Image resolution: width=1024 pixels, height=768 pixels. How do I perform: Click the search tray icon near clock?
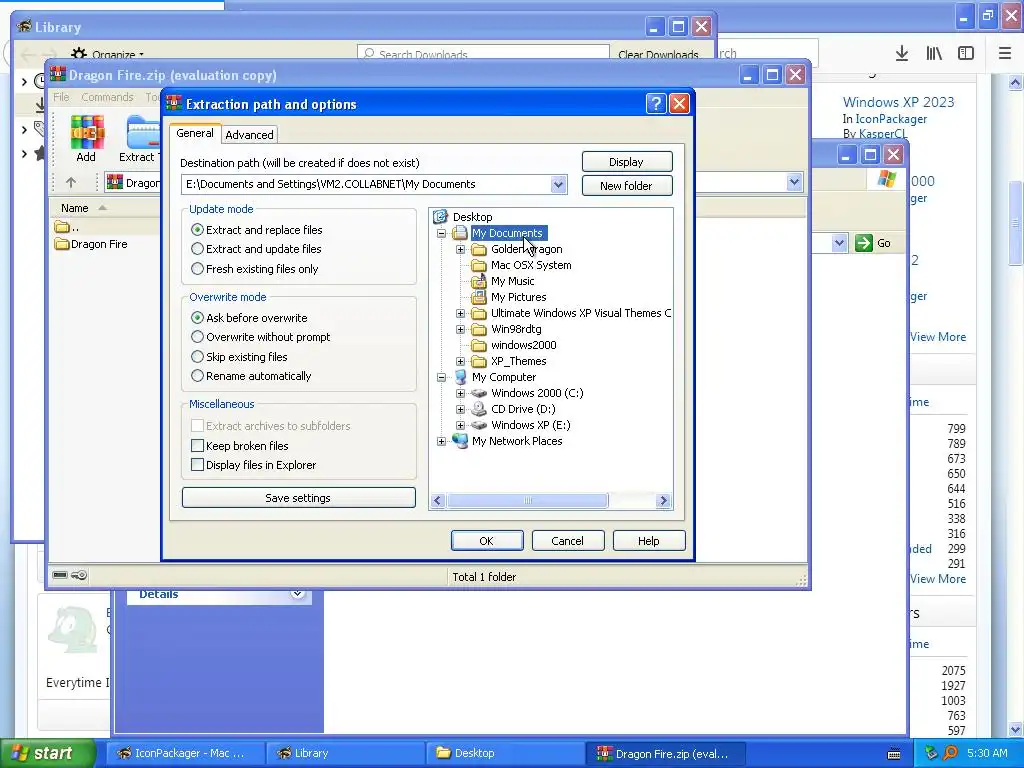pos(950,753)
